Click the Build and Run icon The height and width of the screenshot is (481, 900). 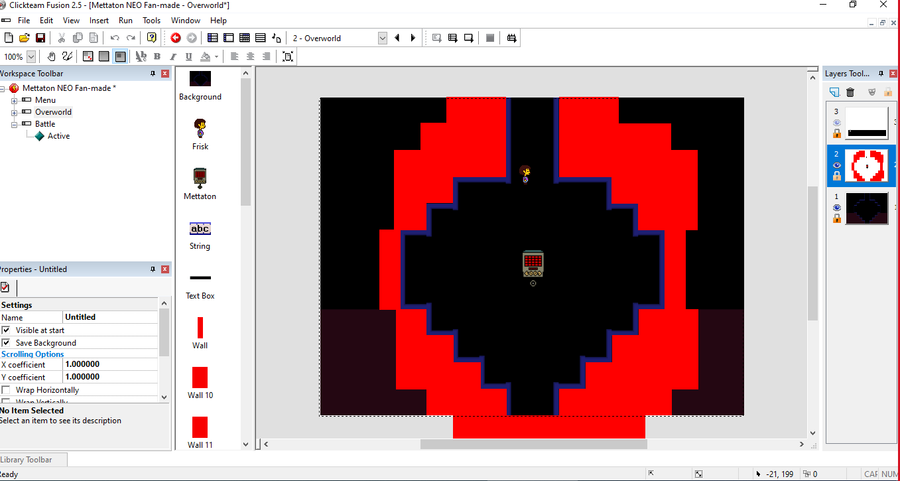pos(511,38)
